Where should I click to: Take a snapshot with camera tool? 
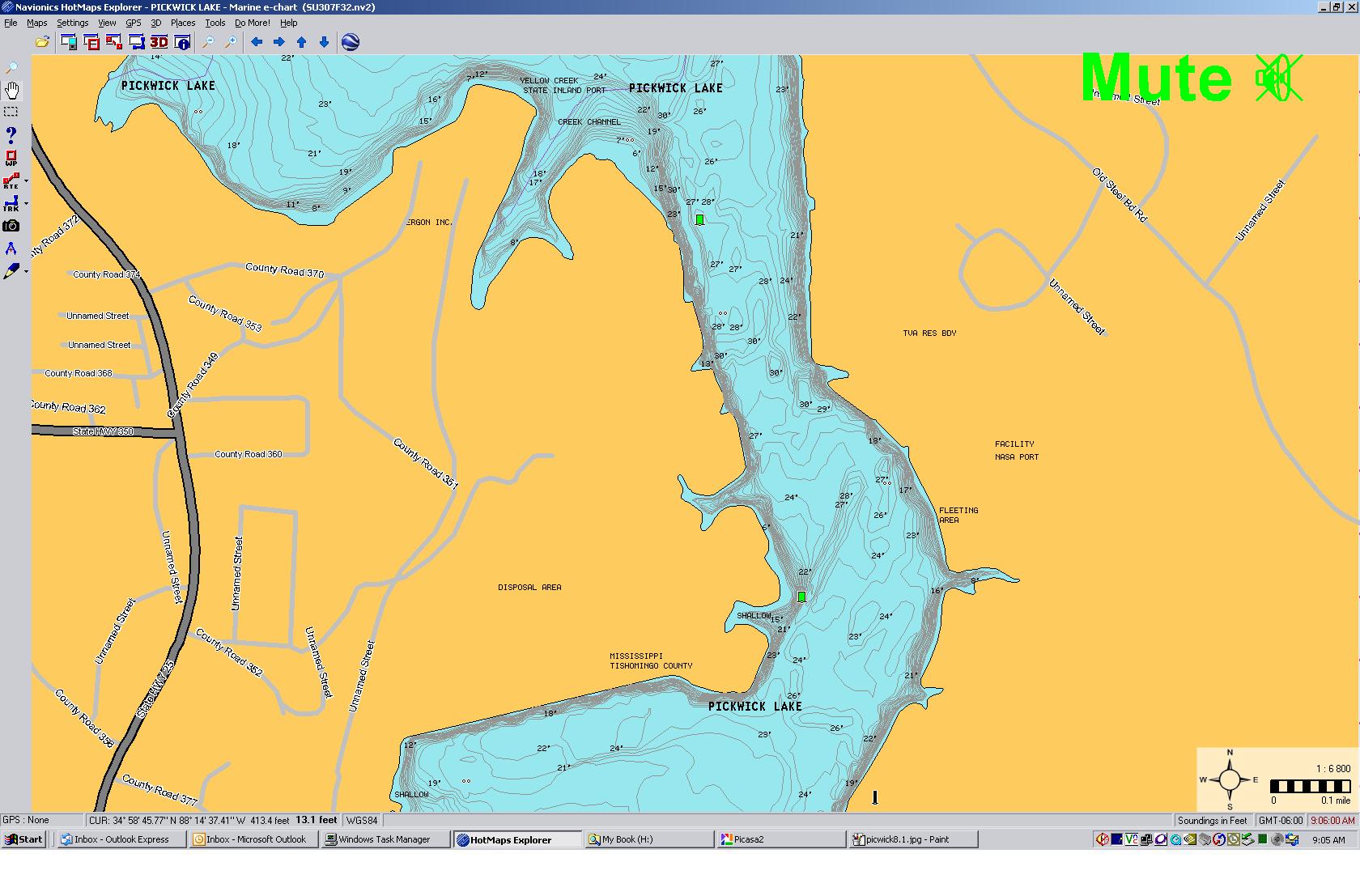pos(11,227)
